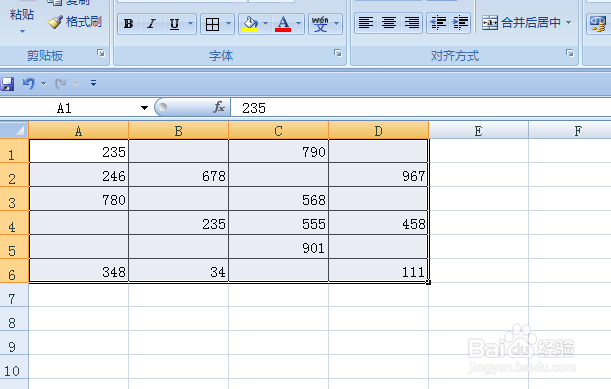Open the Name Box dropdown arrow
The image size is (611, 389).
(145, 108)
